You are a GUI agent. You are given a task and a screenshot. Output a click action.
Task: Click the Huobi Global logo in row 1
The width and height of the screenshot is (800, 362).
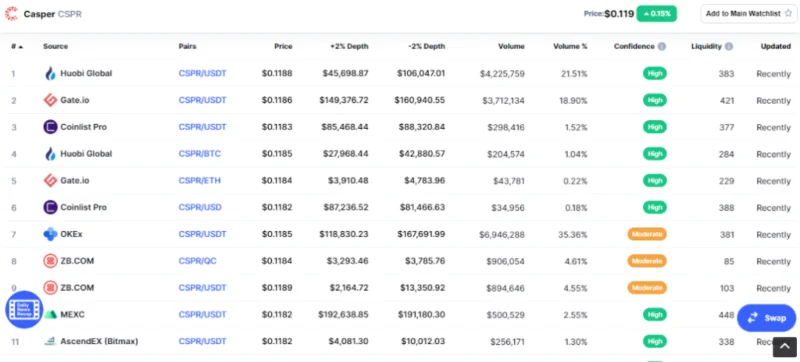tap(50, 73)
